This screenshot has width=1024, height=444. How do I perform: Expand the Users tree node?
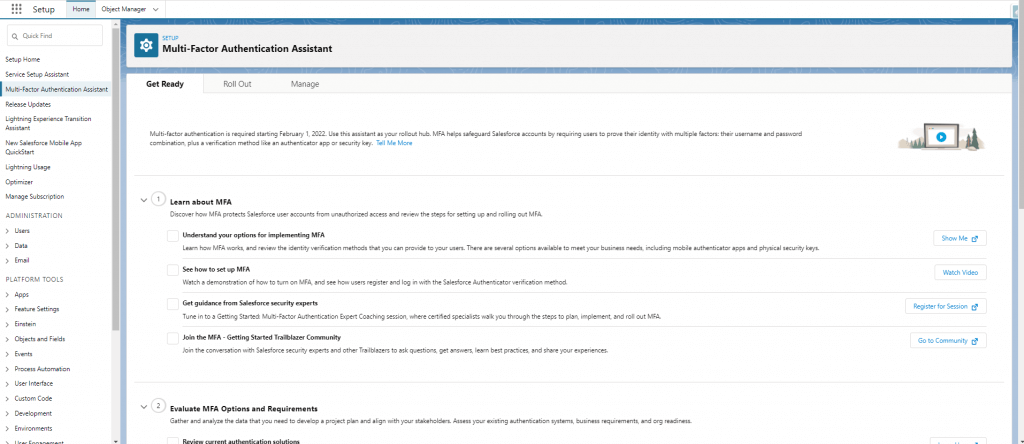tap(7, 231)
